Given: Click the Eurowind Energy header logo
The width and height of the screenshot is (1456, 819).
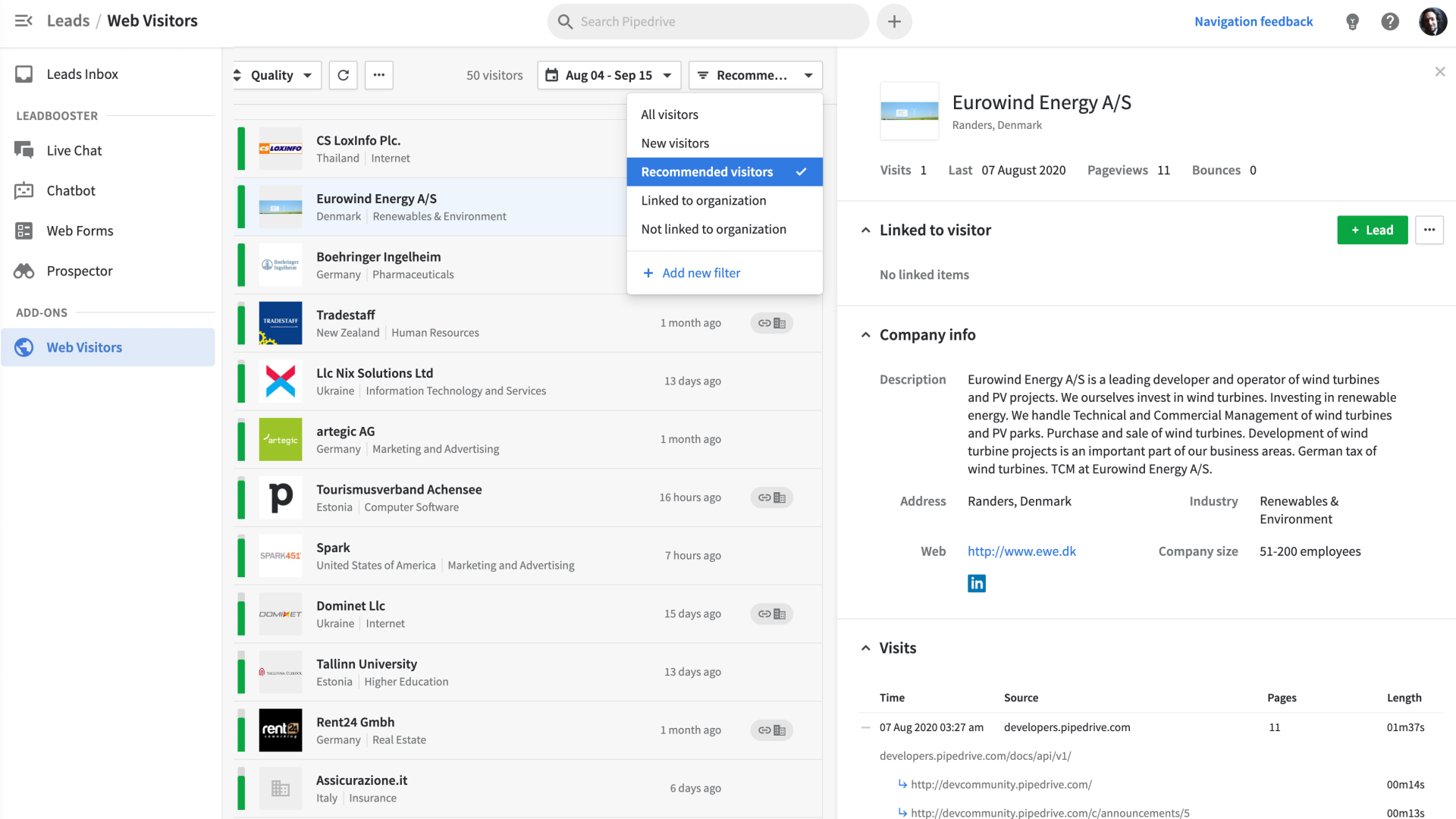Looking at the screenshot, I should click(x=909, y=111).
